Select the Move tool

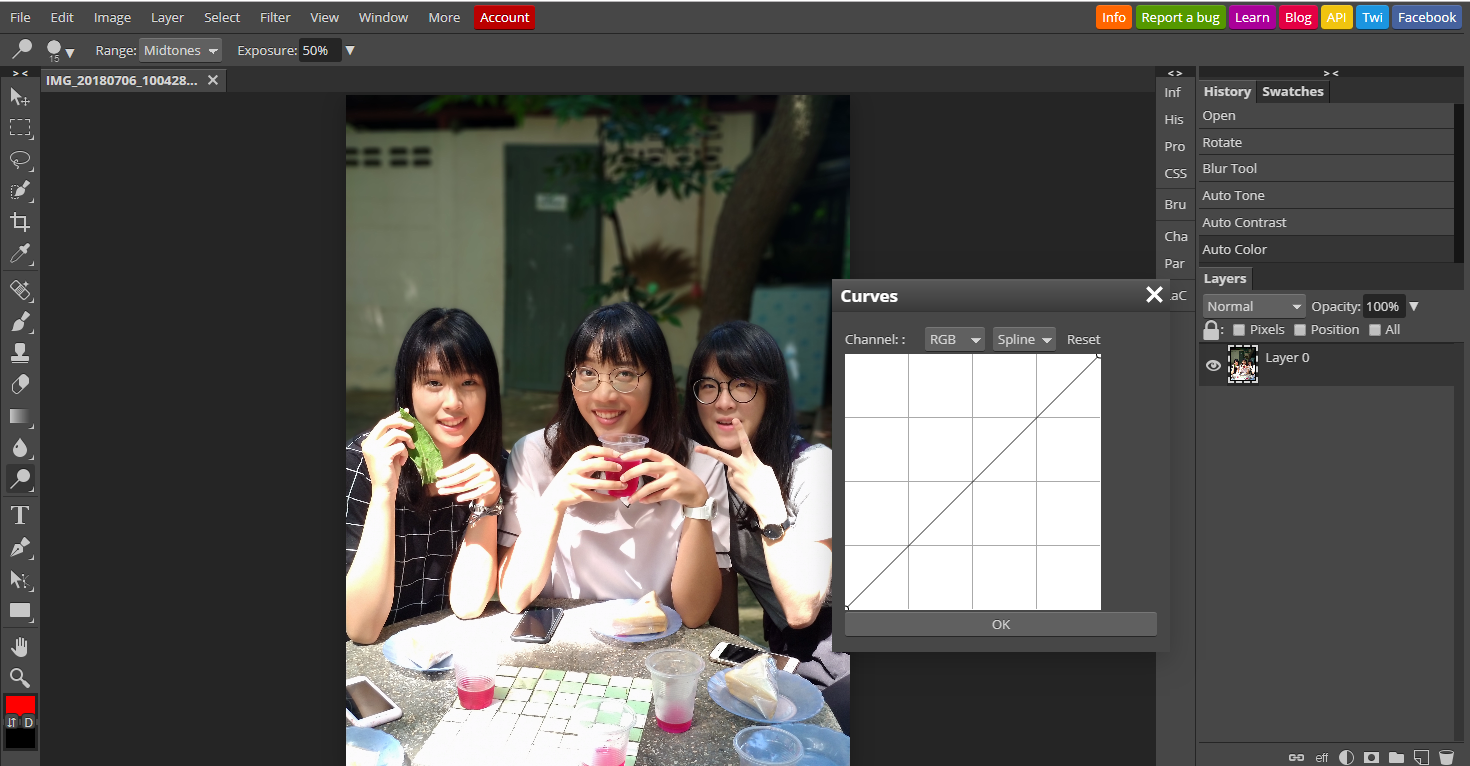[x=20, y=97]
